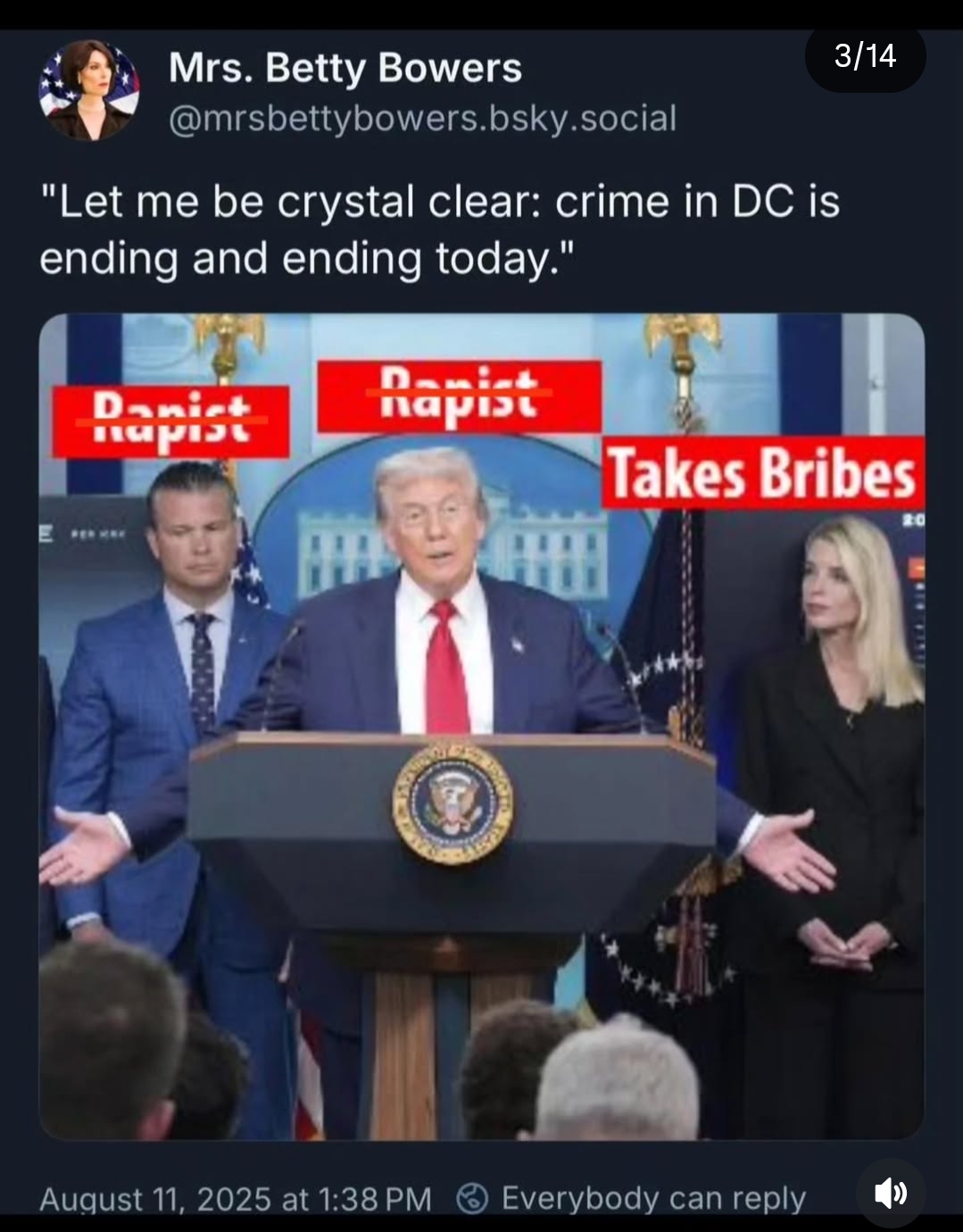
Task: Tap the presidential seal on the podium
Action: (452, 803)
